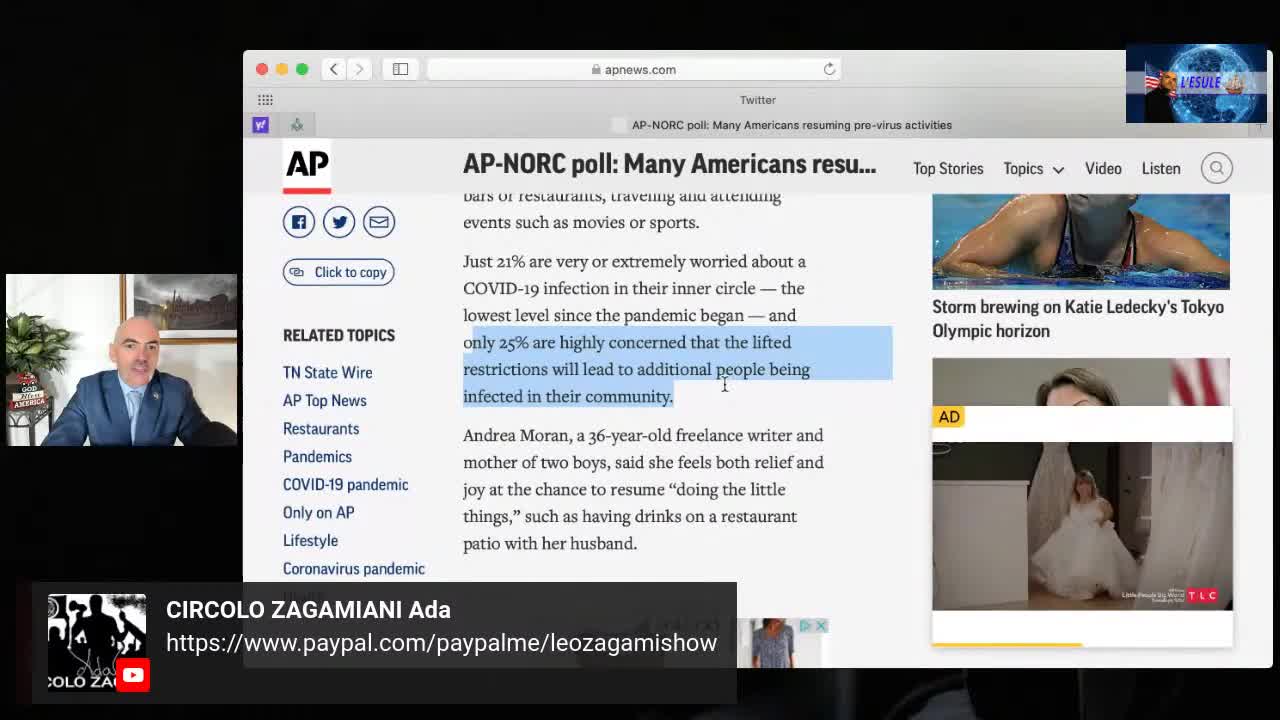
Task: Open the AP site search magnifier
Action: pyautogui.click(x=1217, y=168)
